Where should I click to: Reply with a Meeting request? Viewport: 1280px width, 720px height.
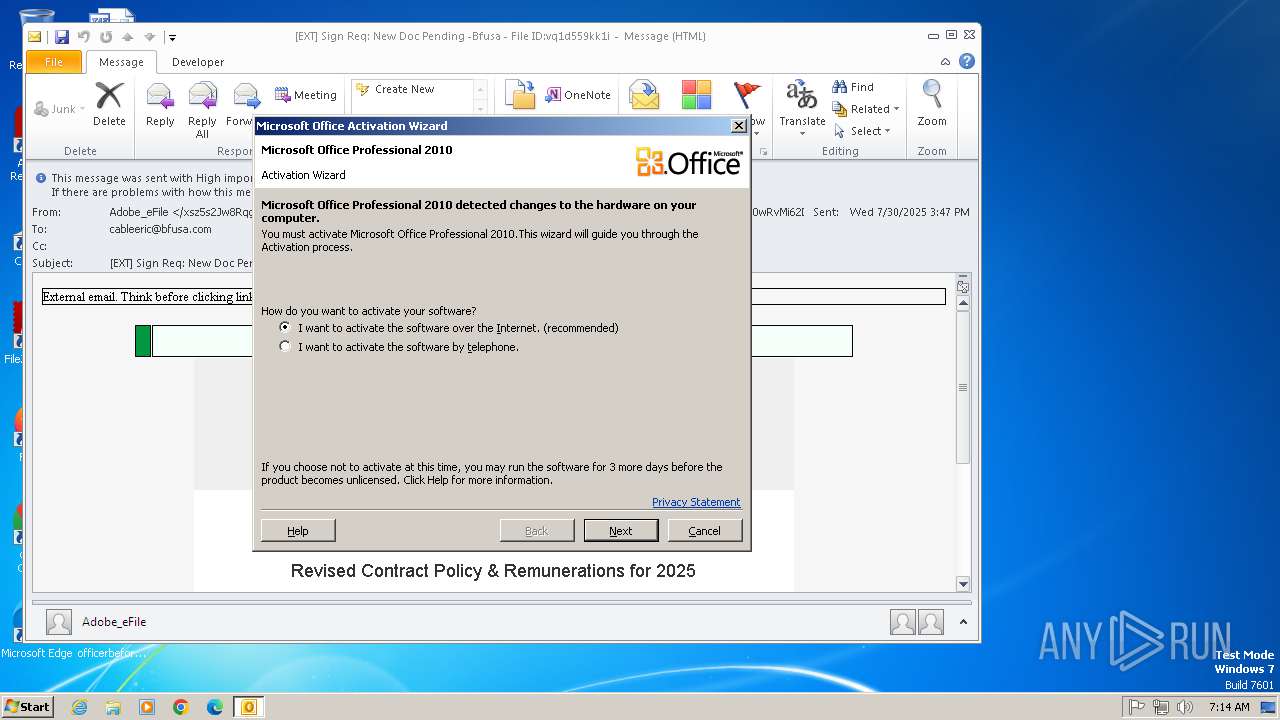306,95
